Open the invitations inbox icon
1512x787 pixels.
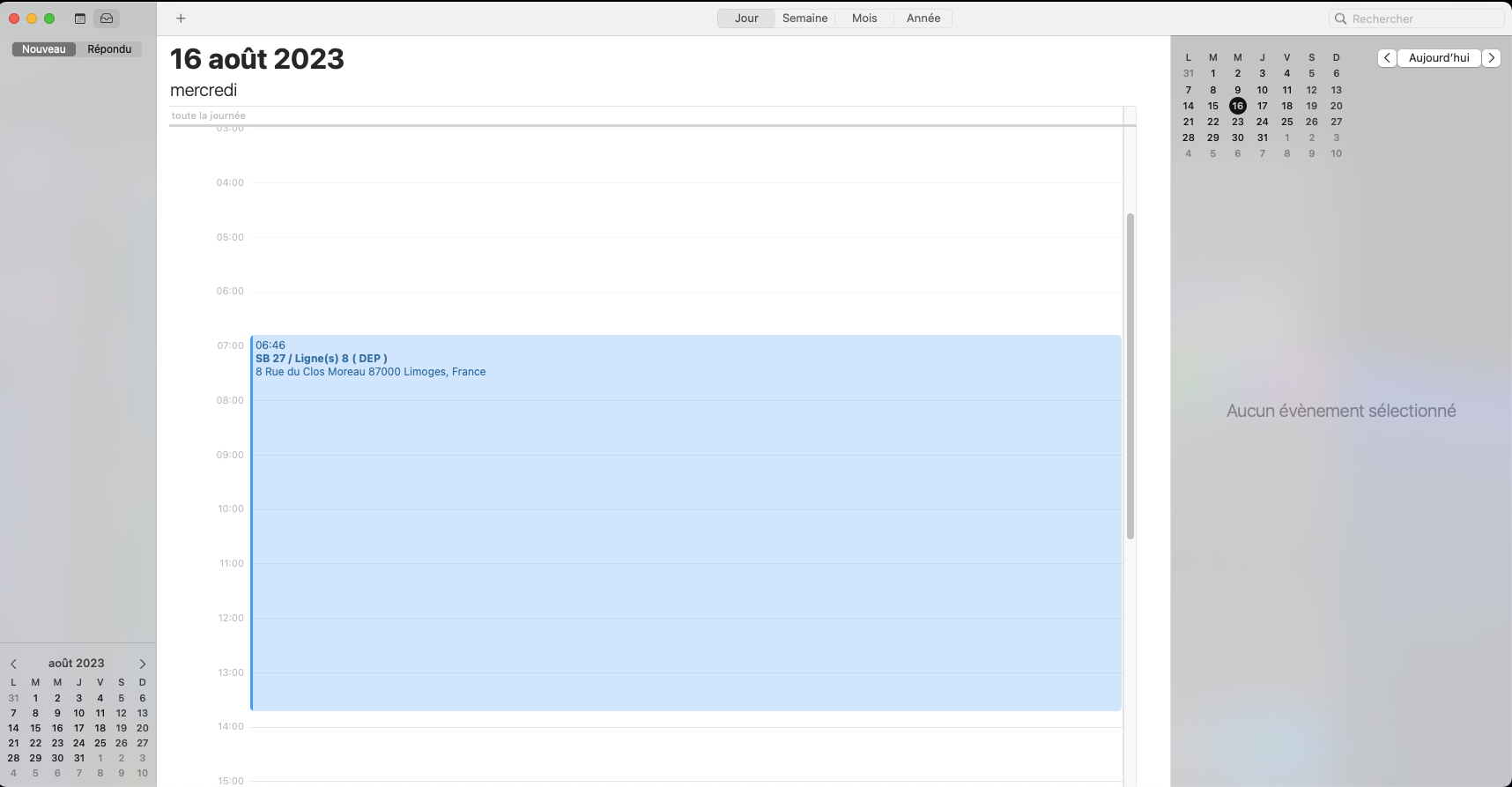(107, 19)
